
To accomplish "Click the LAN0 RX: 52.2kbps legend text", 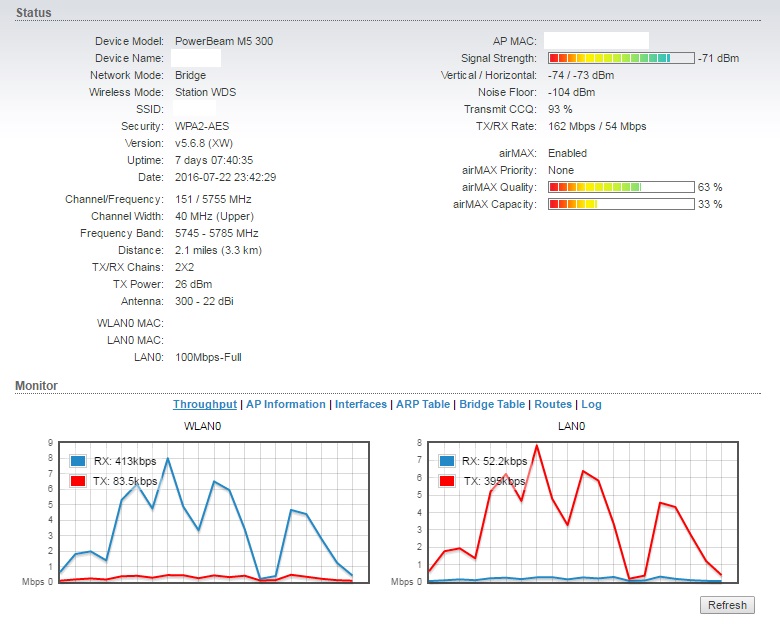I will 494,461.
